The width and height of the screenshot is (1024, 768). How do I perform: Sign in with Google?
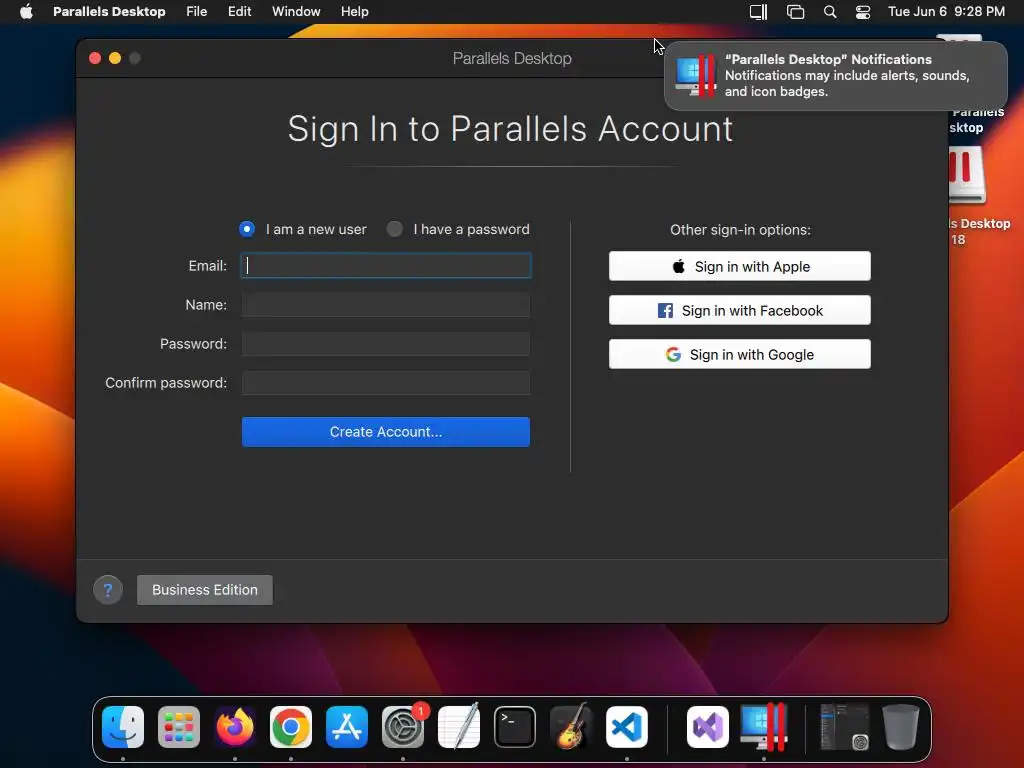[740, 354]
